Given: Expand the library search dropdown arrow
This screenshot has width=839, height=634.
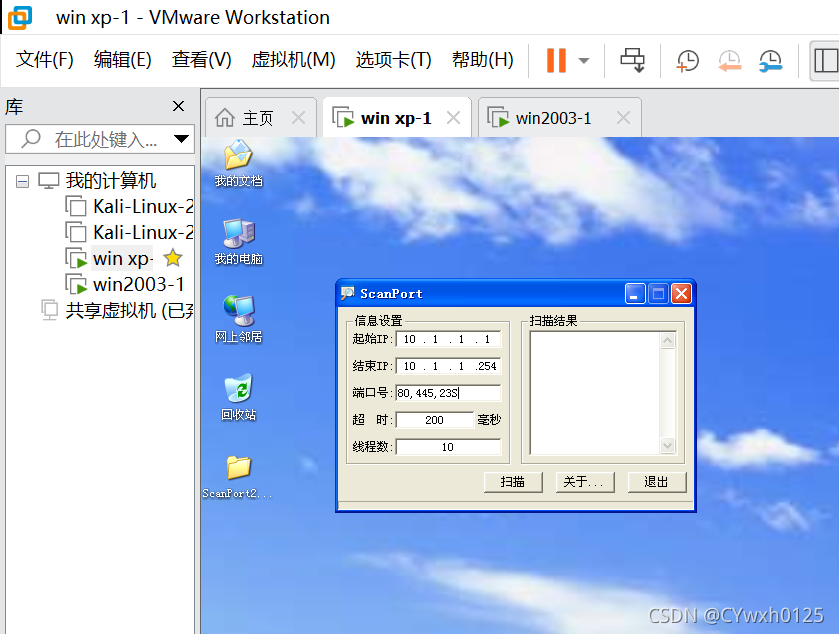Looking at the screenshot, I should tap(182, 139).
